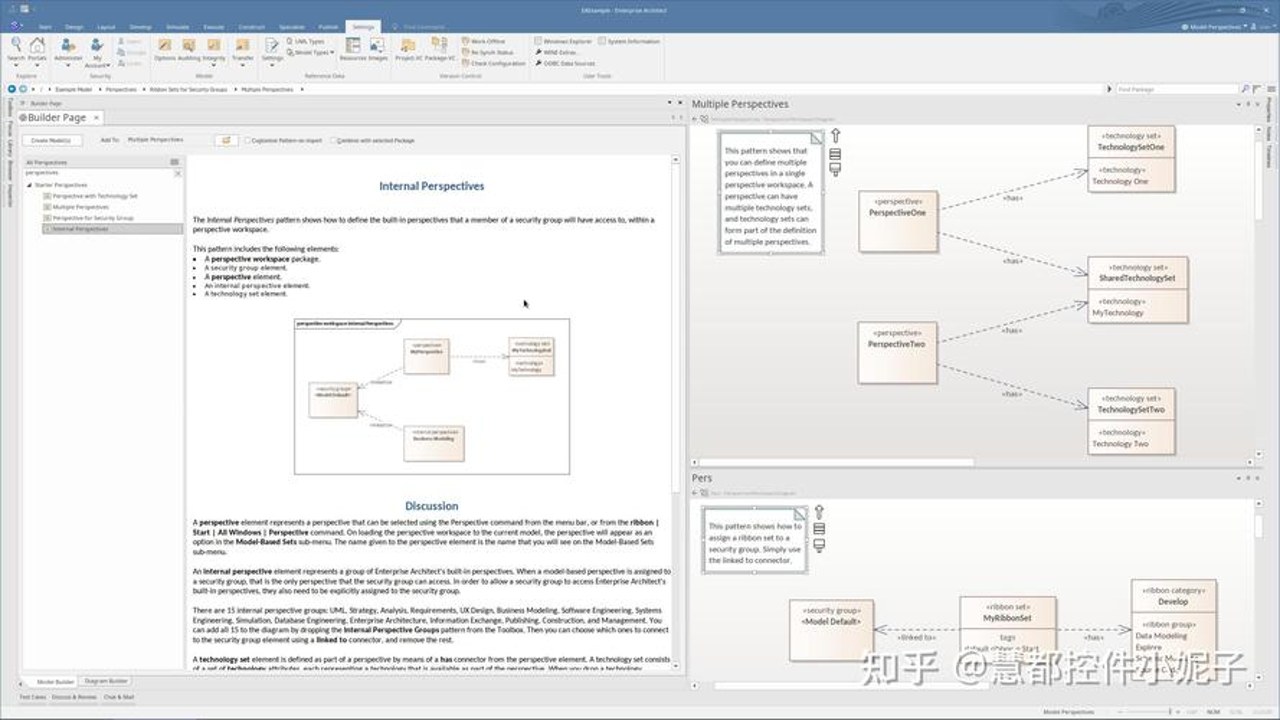Screen dimensions: 1280x720
Task: Switch to the Design ribbon tab
Action: coord(74,27)
